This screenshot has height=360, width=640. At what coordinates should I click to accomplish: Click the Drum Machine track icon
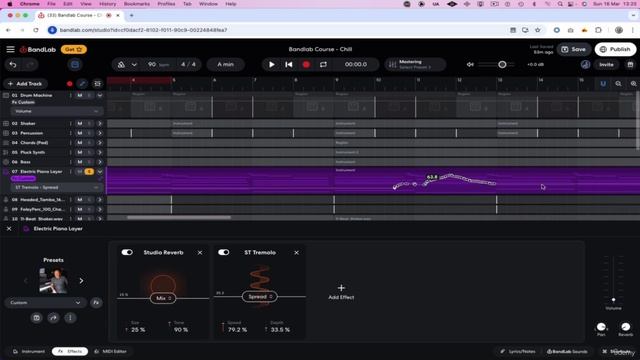[6, 96]
